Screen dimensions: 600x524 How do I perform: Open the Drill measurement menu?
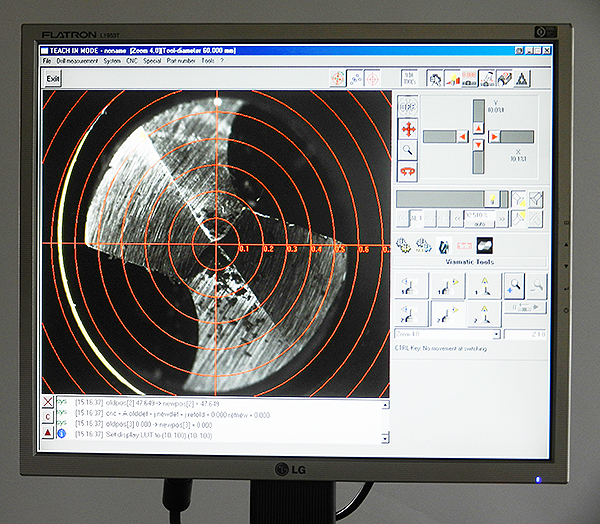[79, 61]
